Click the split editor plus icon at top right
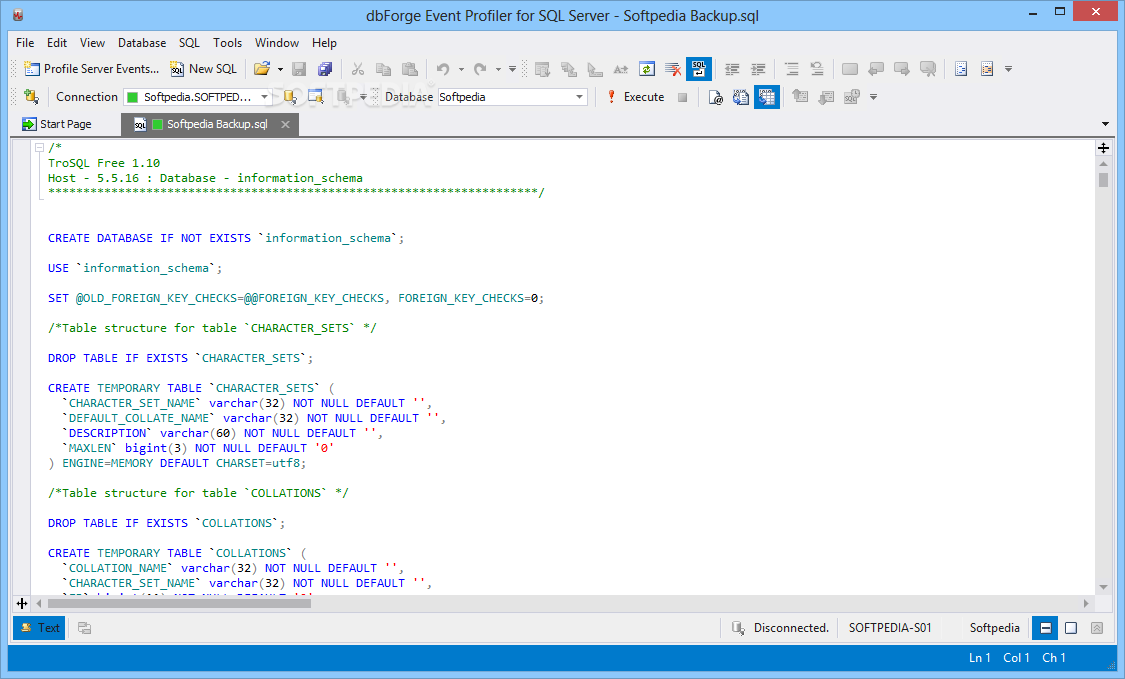 coord(1103,148)
